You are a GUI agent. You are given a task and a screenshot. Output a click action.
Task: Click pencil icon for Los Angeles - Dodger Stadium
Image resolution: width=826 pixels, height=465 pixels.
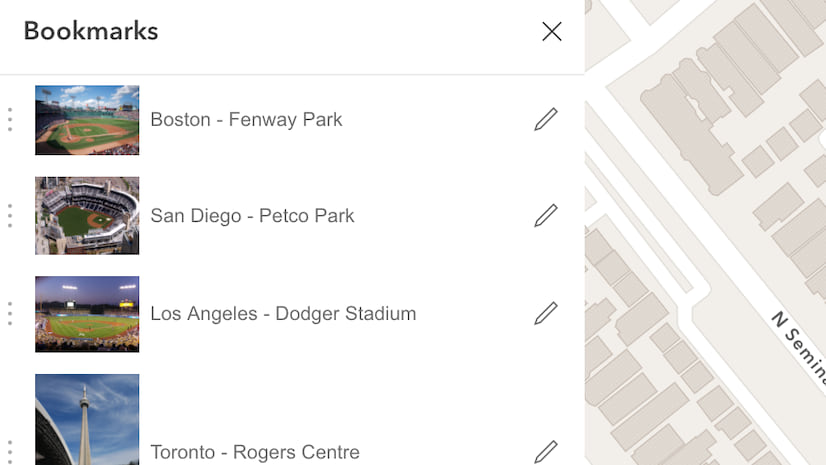click(x=545, y=314)
